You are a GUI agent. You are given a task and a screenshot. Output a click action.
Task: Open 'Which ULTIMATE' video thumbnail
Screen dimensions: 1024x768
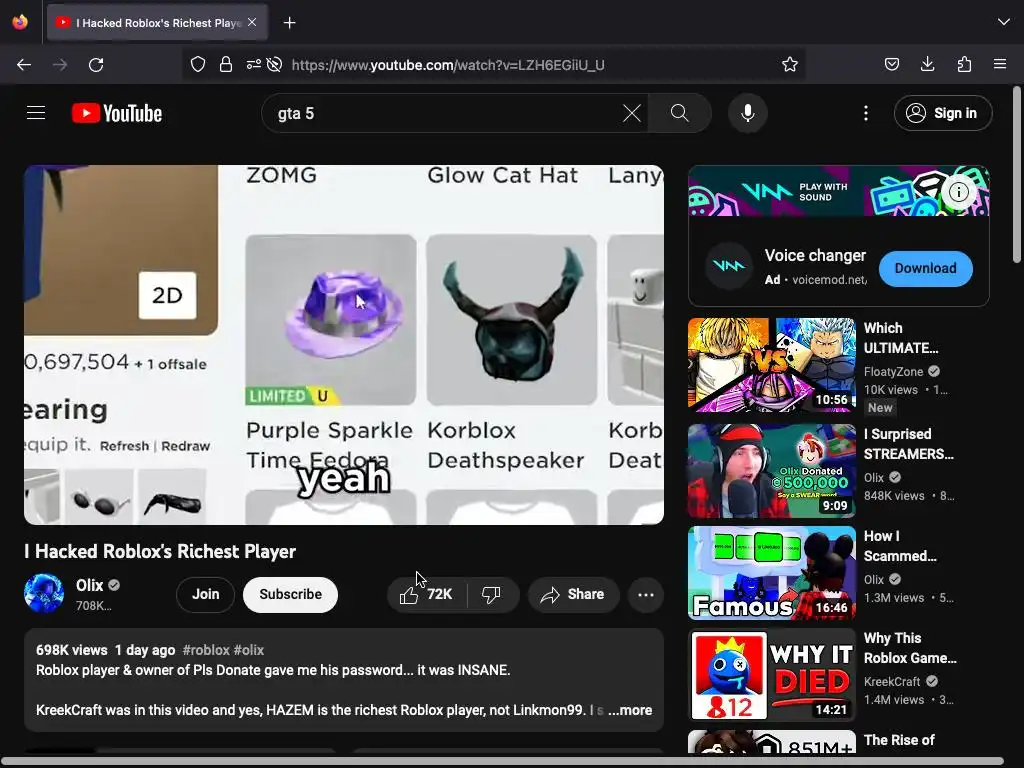click(x=772, y=365)
